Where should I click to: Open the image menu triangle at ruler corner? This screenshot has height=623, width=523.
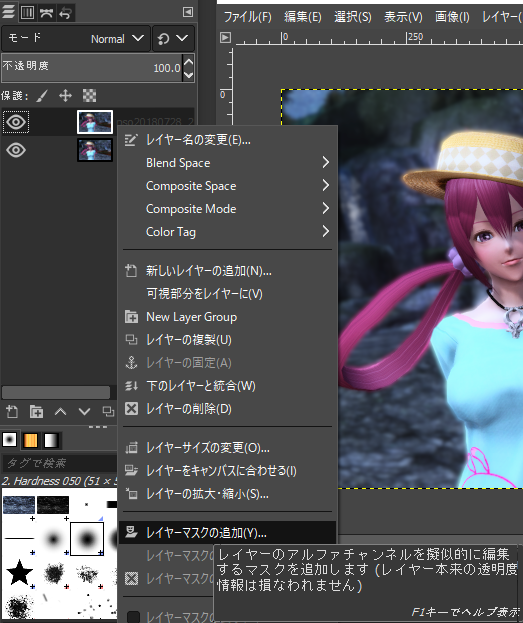(225, 38)
